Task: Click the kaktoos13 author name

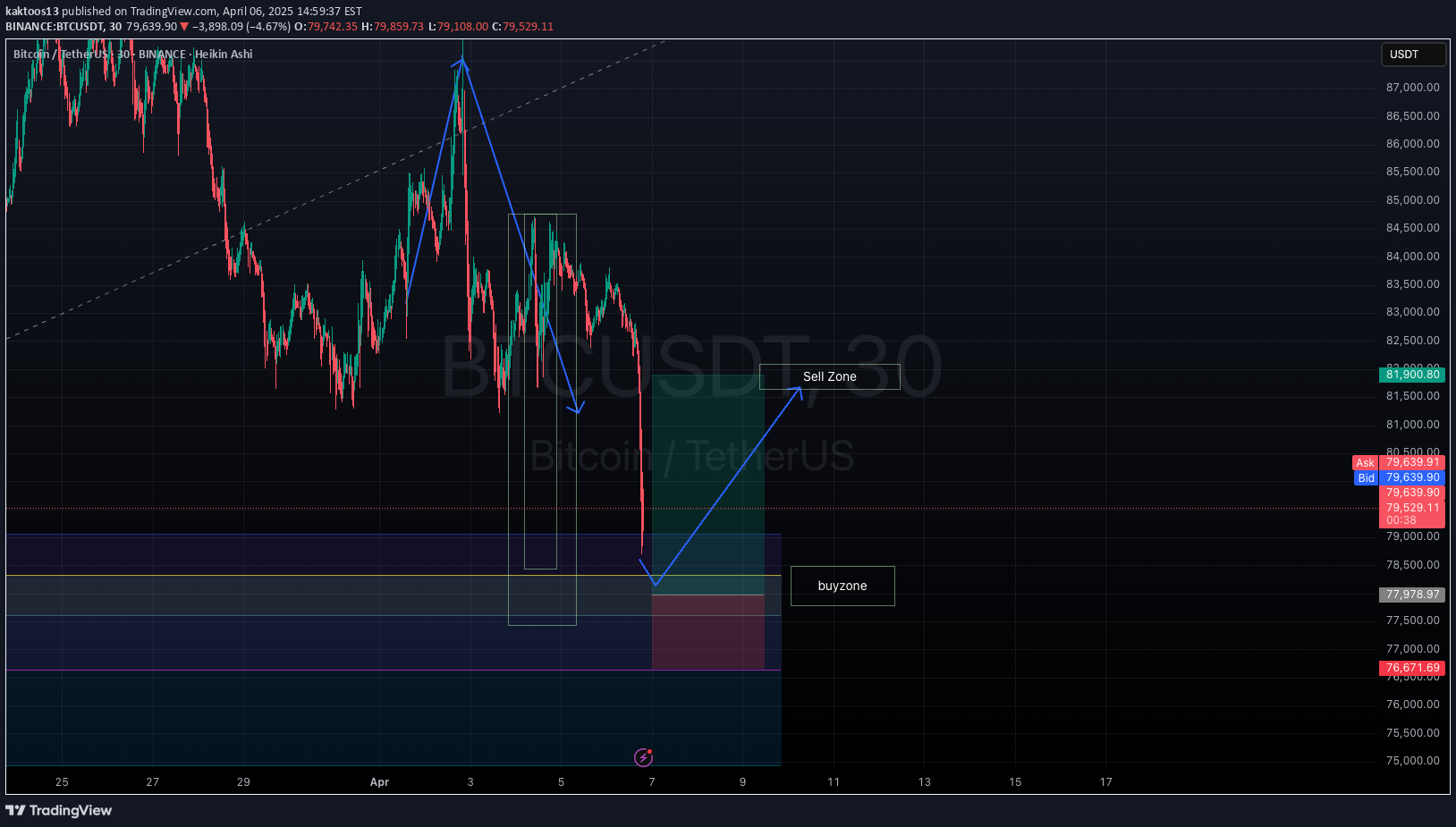Action: [x=32, y=12]
